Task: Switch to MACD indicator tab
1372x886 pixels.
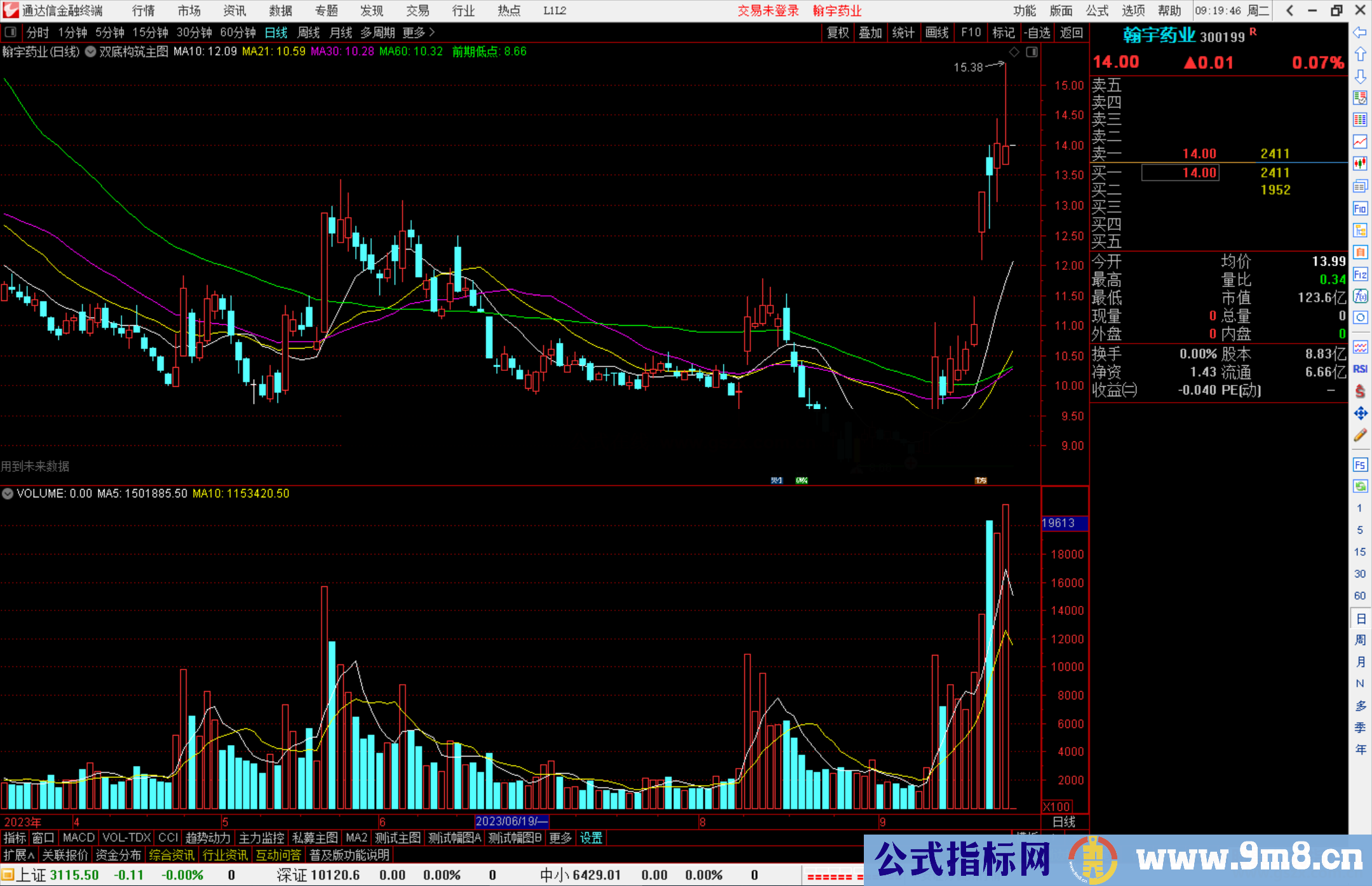Action: click(x=79, y=838)
